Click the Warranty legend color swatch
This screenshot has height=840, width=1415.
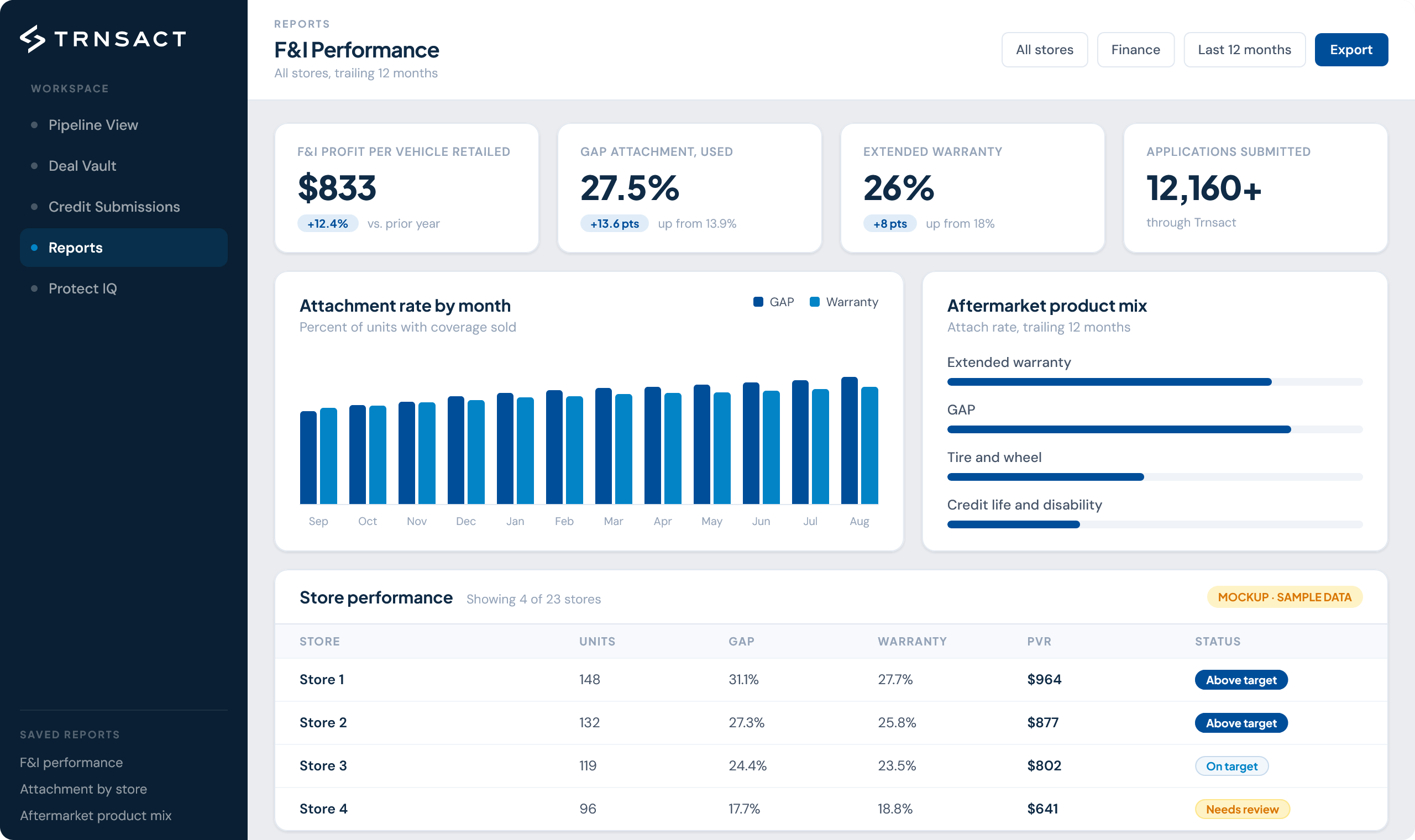pos(815,302)
